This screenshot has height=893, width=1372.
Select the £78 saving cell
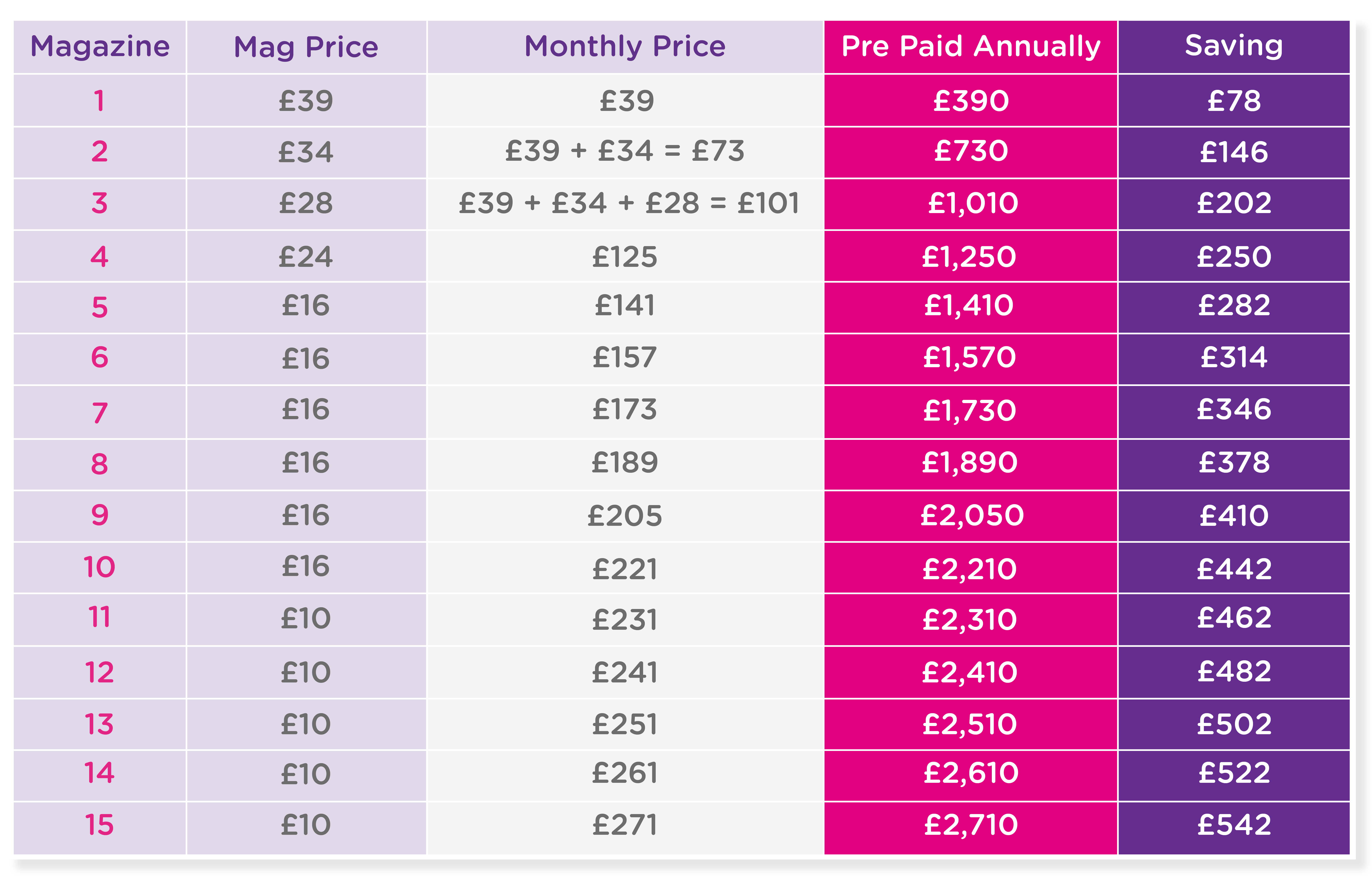[1234, 101]
